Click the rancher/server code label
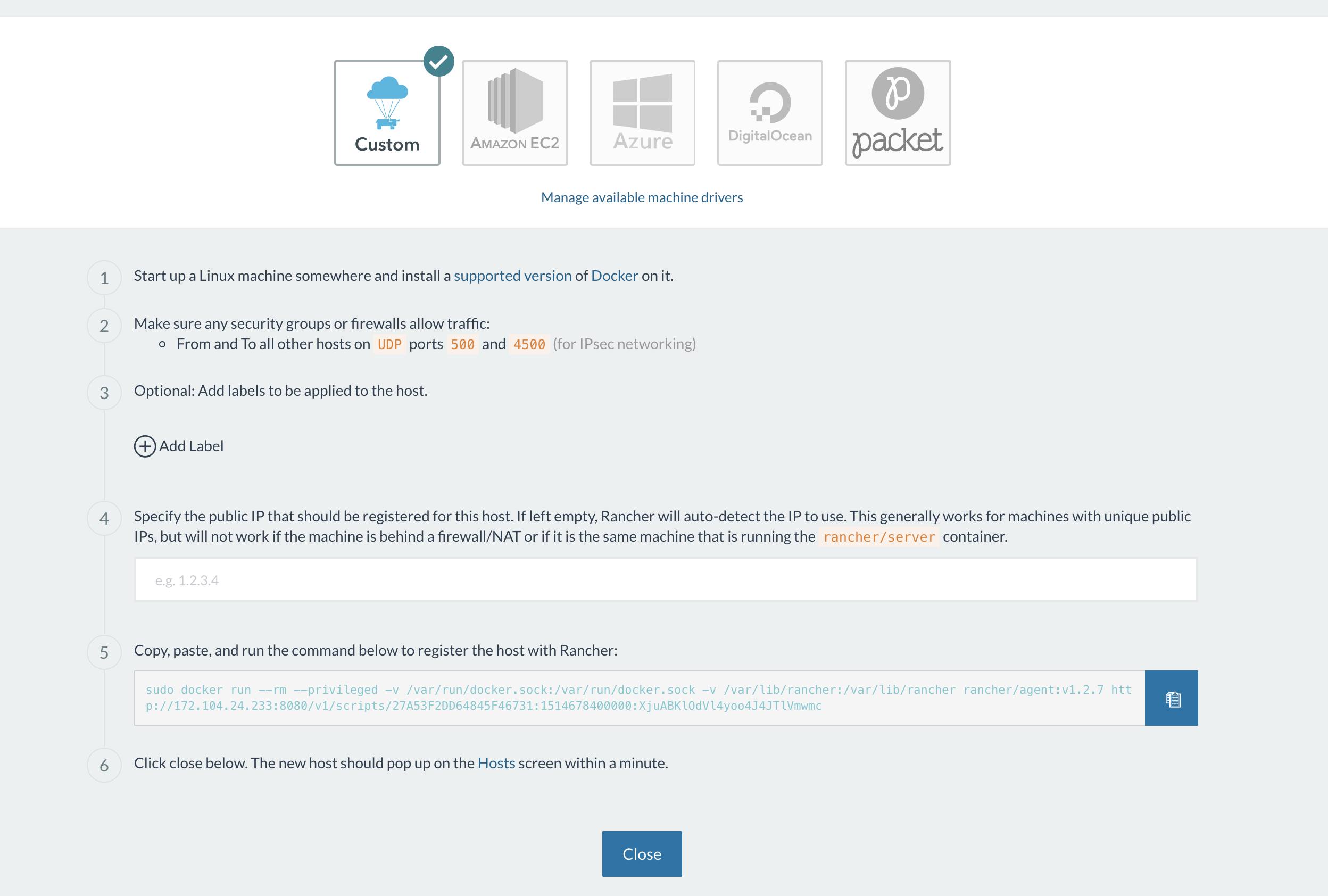Image resolution: width=1328 pixels, height=896 pixels. pos(879,537)
